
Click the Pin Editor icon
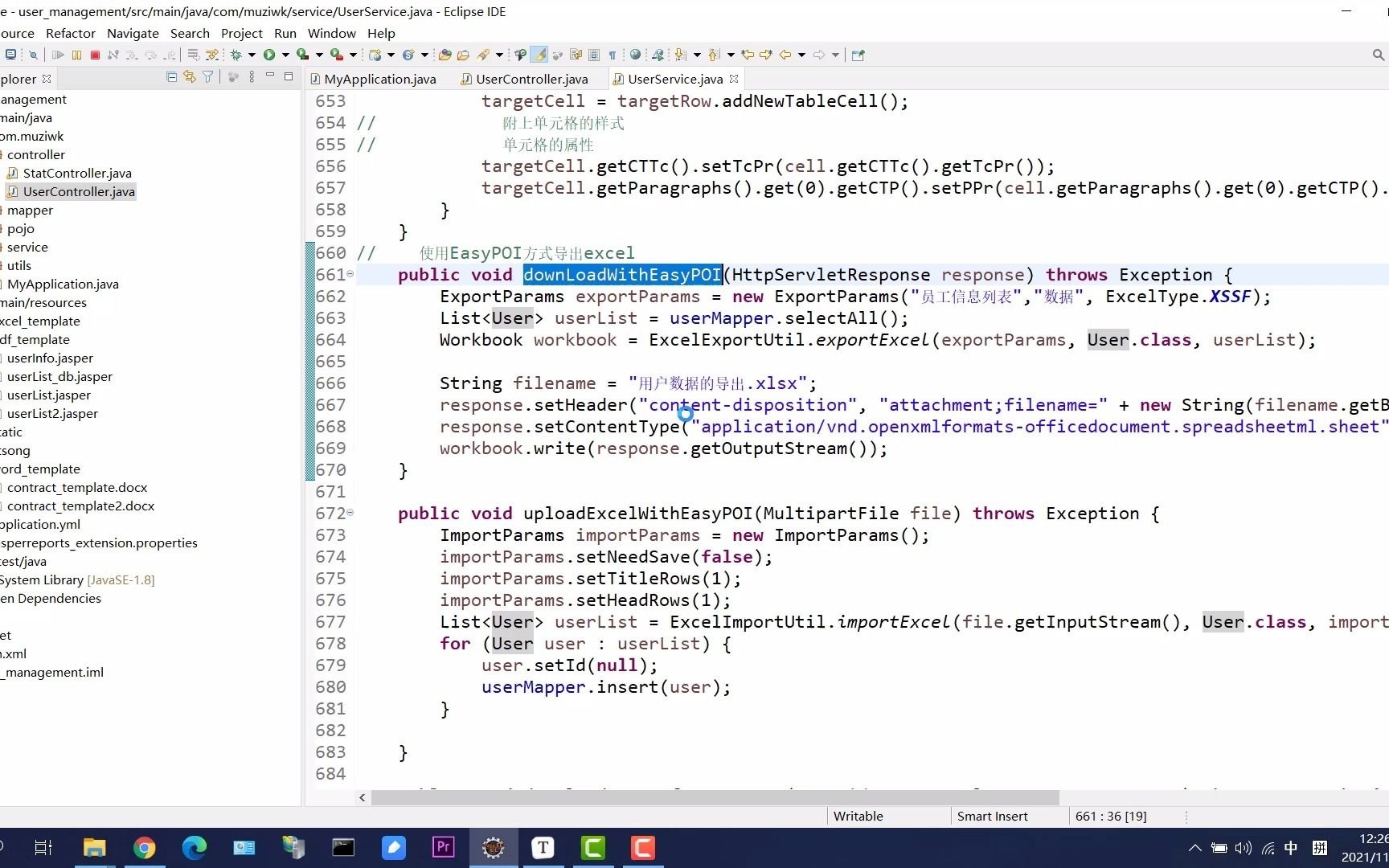(858, 55)
